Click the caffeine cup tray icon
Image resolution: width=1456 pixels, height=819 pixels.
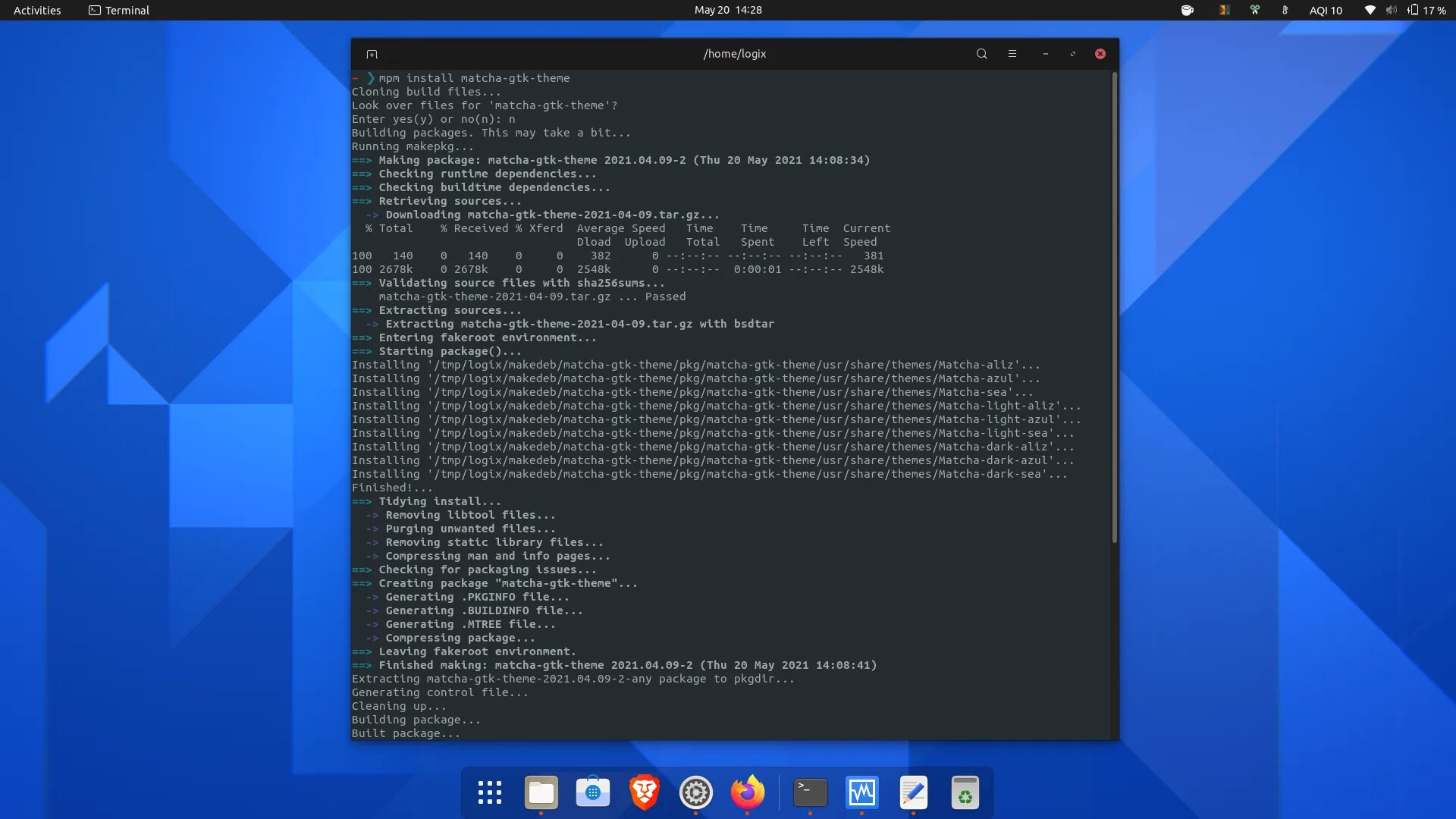[x=1188, y=10]
